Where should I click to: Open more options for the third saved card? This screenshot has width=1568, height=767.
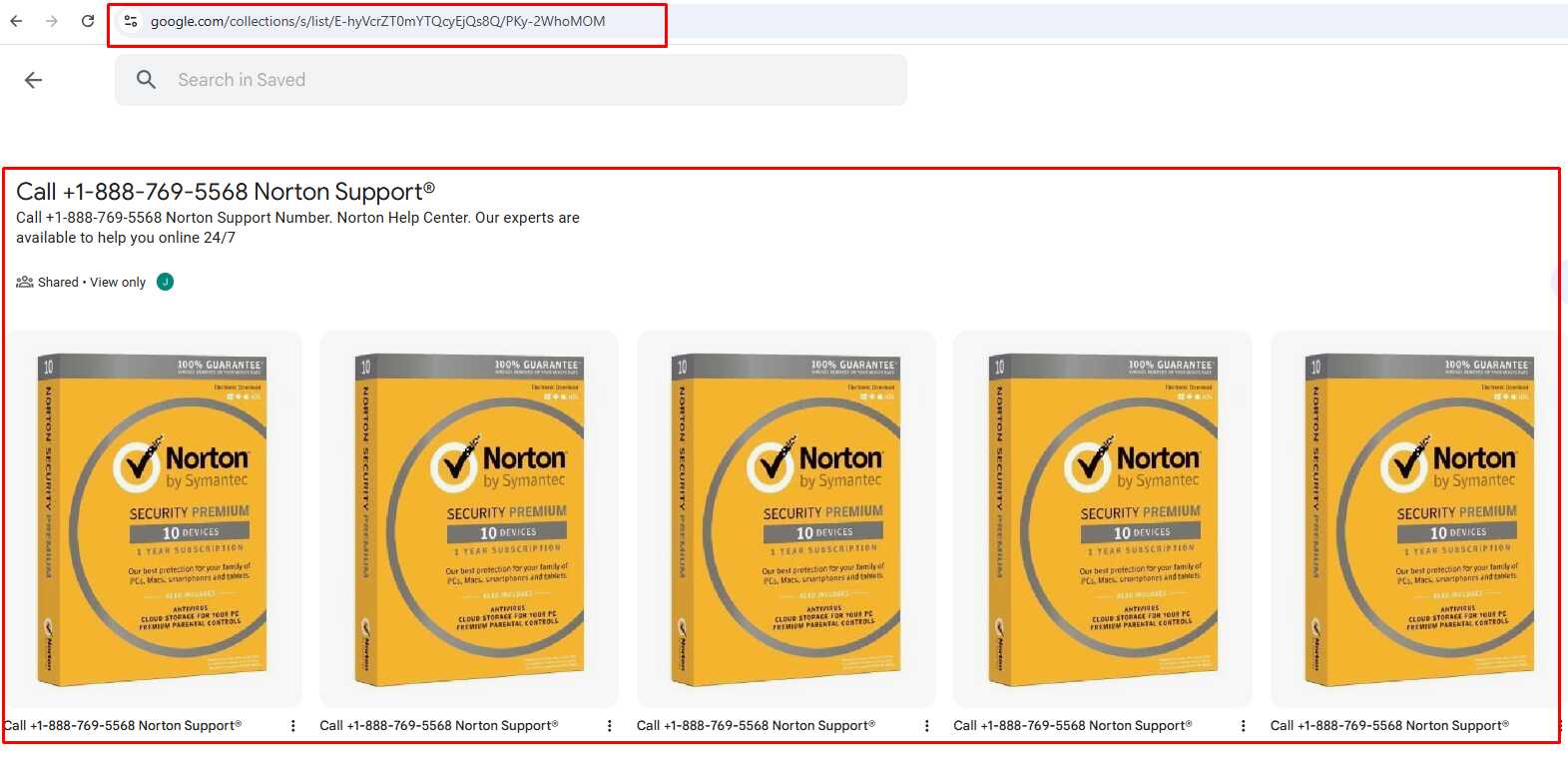926,726
